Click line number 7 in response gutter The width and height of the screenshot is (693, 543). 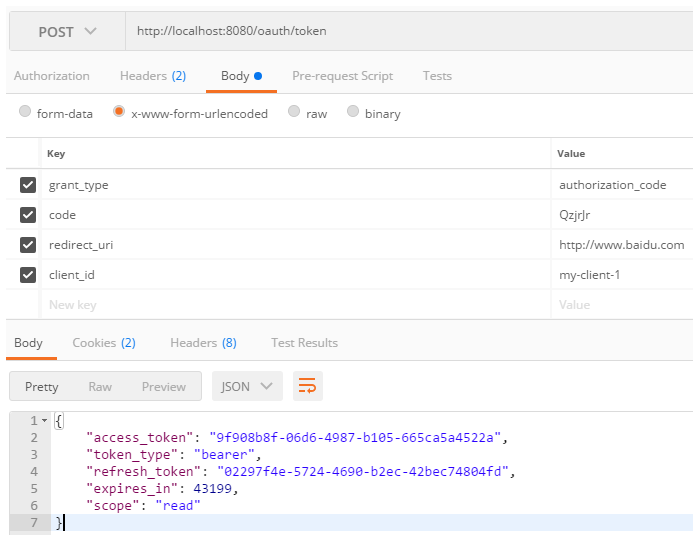(x=34, y=522)
